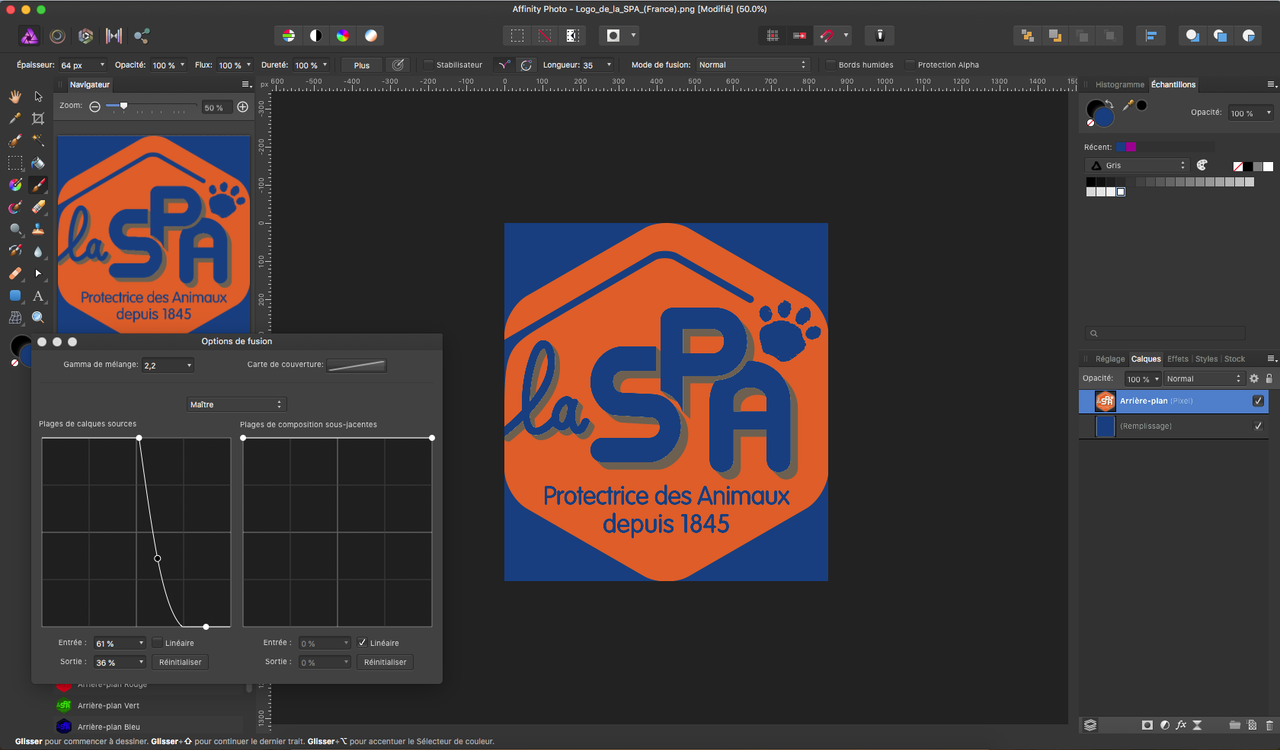Select the Flood Fill bucket tool
1280x750 pixels.
(x=38, y=163)
